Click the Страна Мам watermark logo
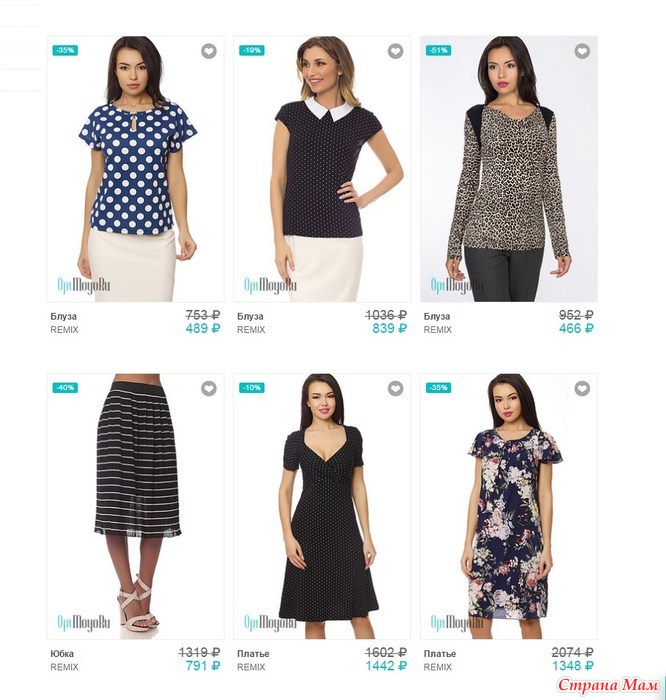 point(608,685)
